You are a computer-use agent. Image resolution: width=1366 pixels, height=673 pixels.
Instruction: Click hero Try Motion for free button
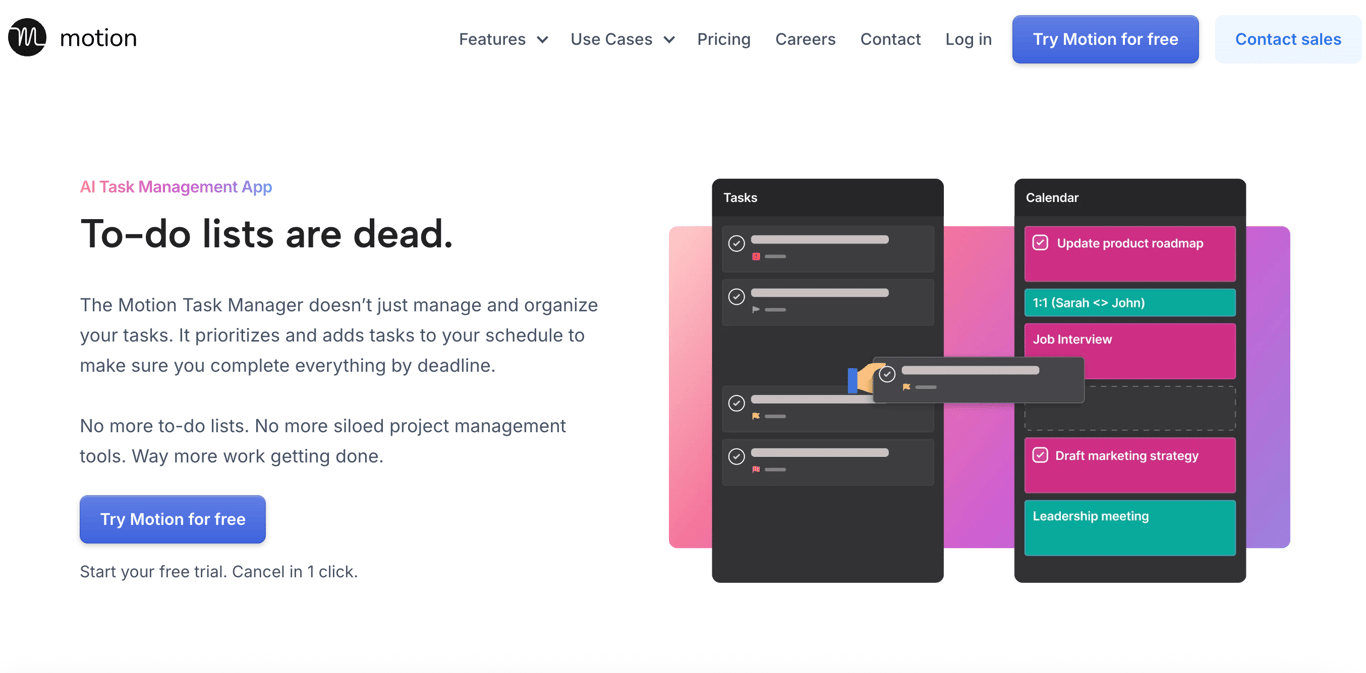[x=173, y=519]
